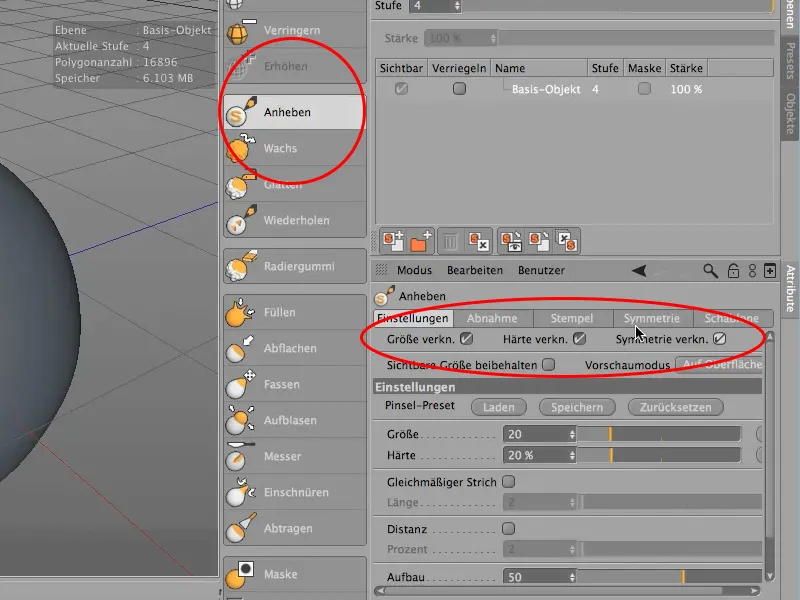Click the Härte percentage input field
Viewport: 800px width, 600px height.
click(x=536, y=455)
